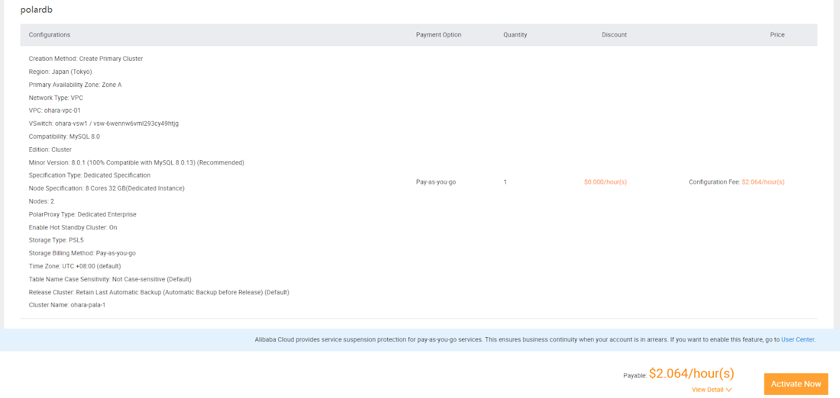Open the User Center link
840x398 pixels.
798,340
